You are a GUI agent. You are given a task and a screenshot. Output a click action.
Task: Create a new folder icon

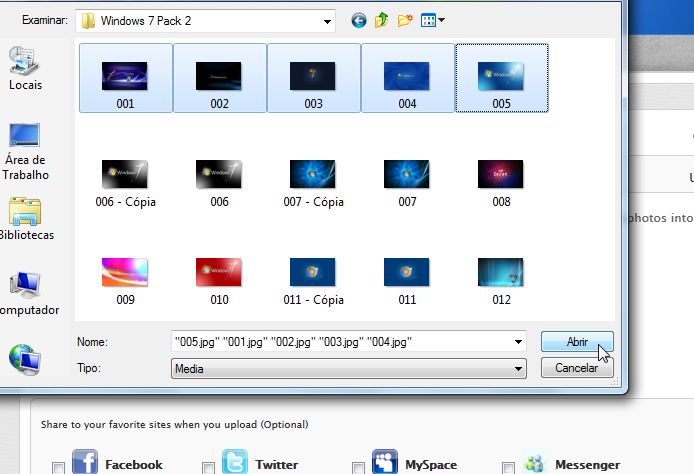coord(405,20)
